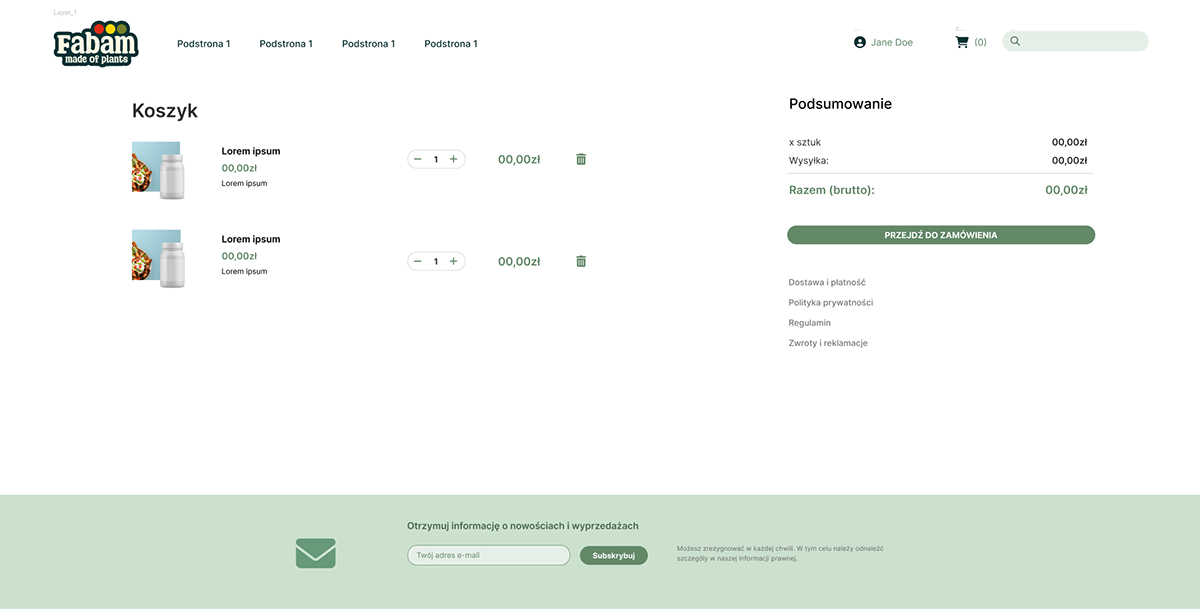Decrease quantity of the first product
1200x609 pixels.
pyautogui.click(x=418, y=158)
